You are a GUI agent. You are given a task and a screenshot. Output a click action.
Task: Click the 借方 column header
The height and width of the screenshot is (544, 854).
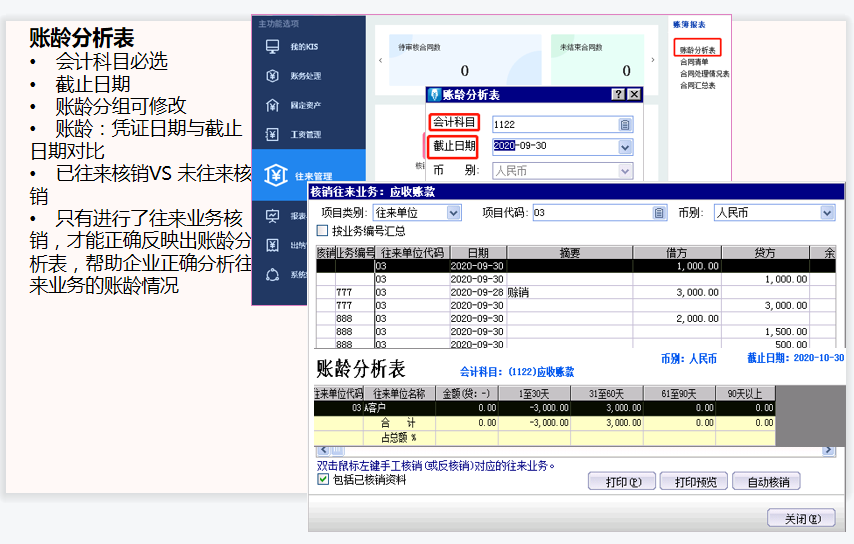click(677, 253)
